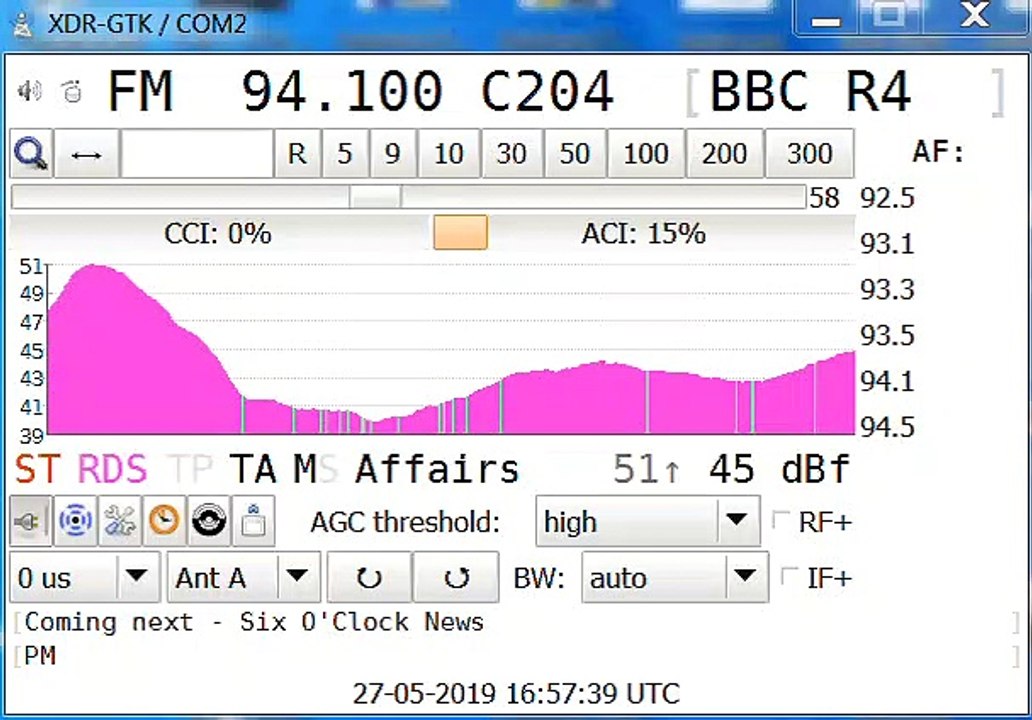The image size is (1032, 720).
Task: Click the ST stereo indicator
Action: point(38,469)
